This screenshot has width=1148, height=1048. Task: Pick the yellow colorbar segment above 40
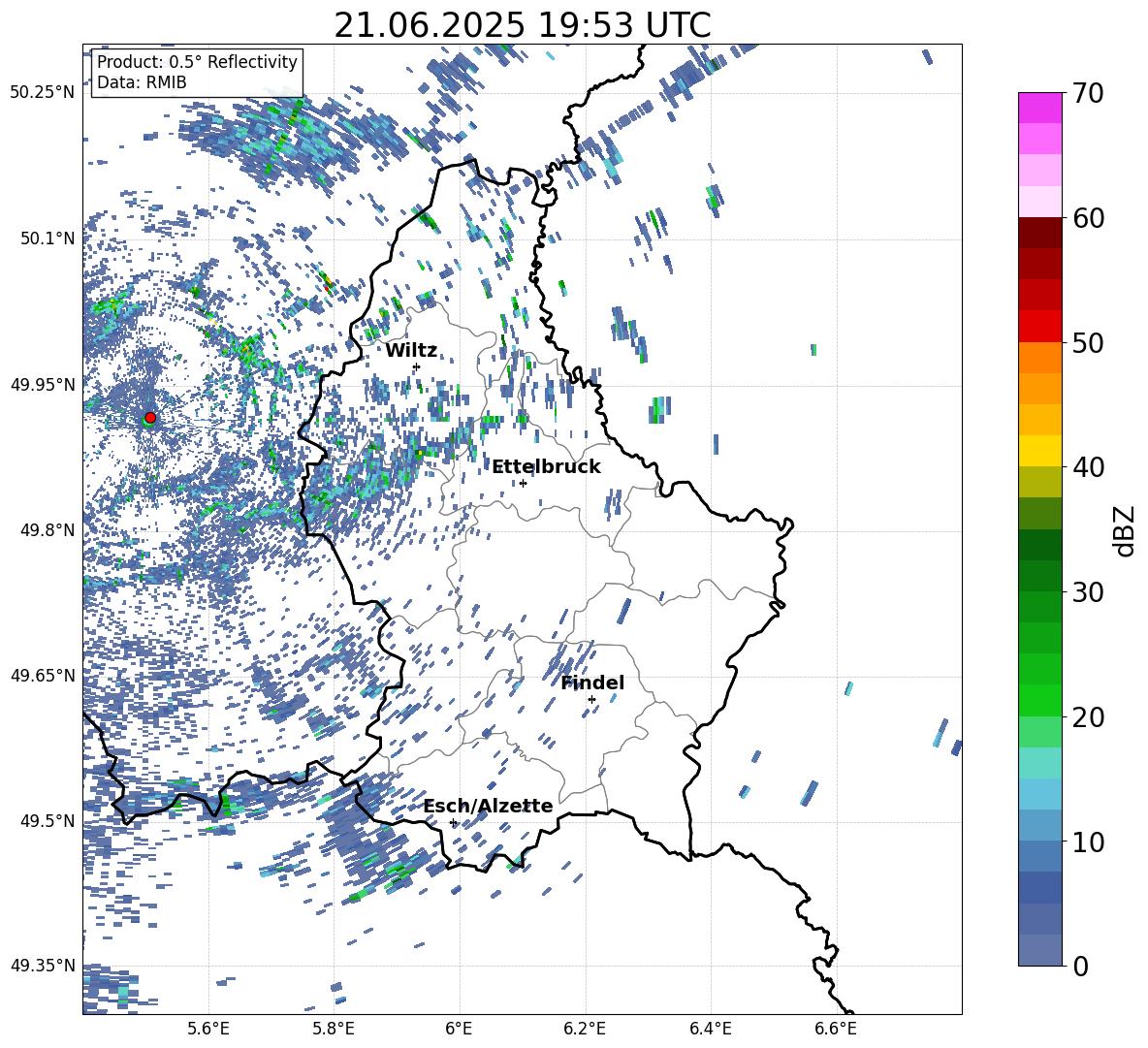(x=1039, y=451)
